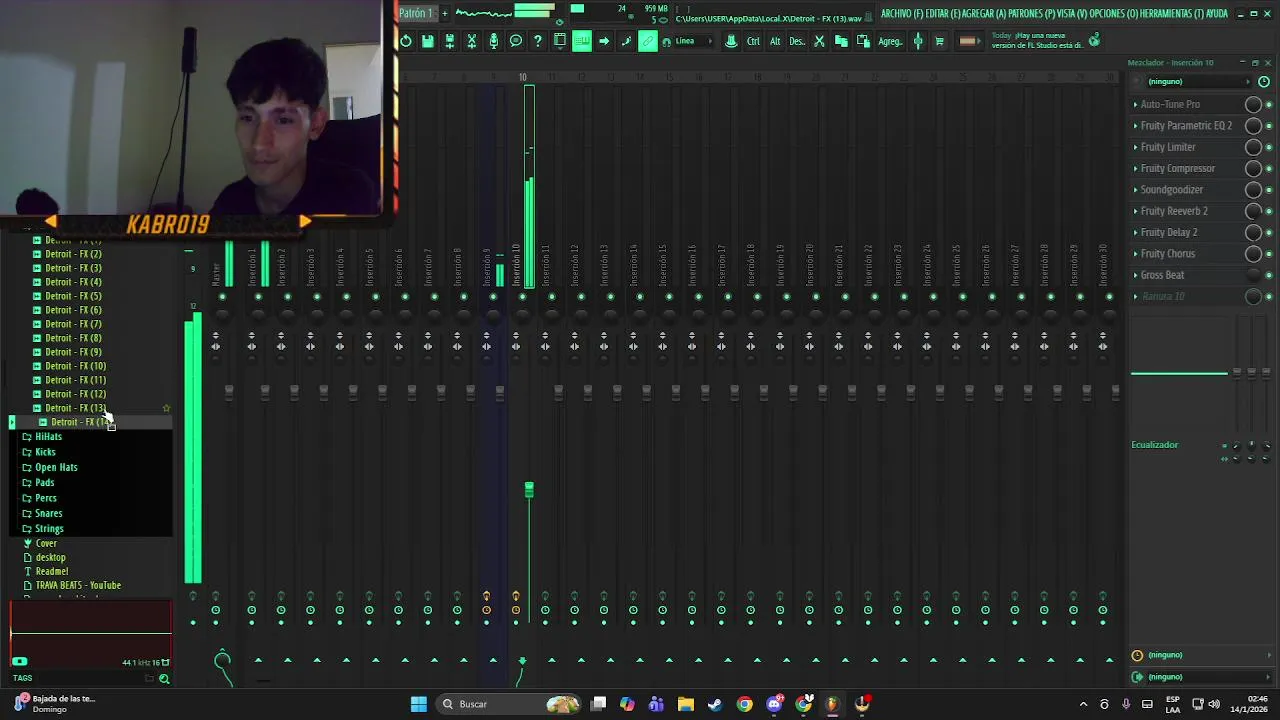Click the reload circular arrow toolbar icon
Screen dimensions: 1280x720
(x=407, y=41)
